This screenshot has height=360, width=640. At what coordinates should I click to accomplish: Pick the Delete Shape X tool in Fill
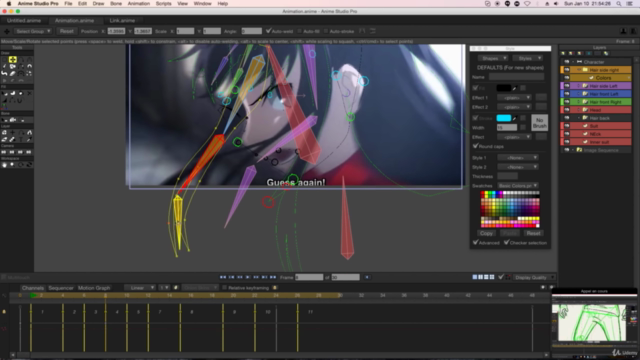click(29, 93)
